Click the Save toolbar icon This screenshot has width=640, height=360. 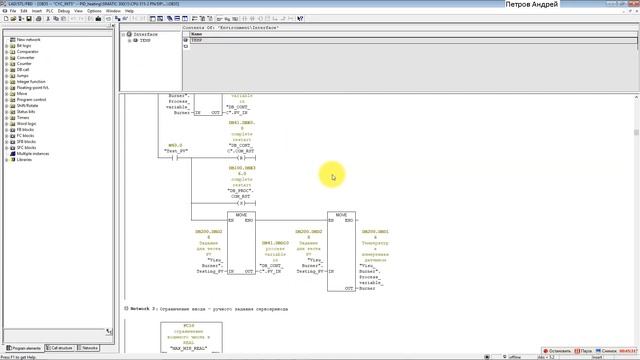coord(29,19)
